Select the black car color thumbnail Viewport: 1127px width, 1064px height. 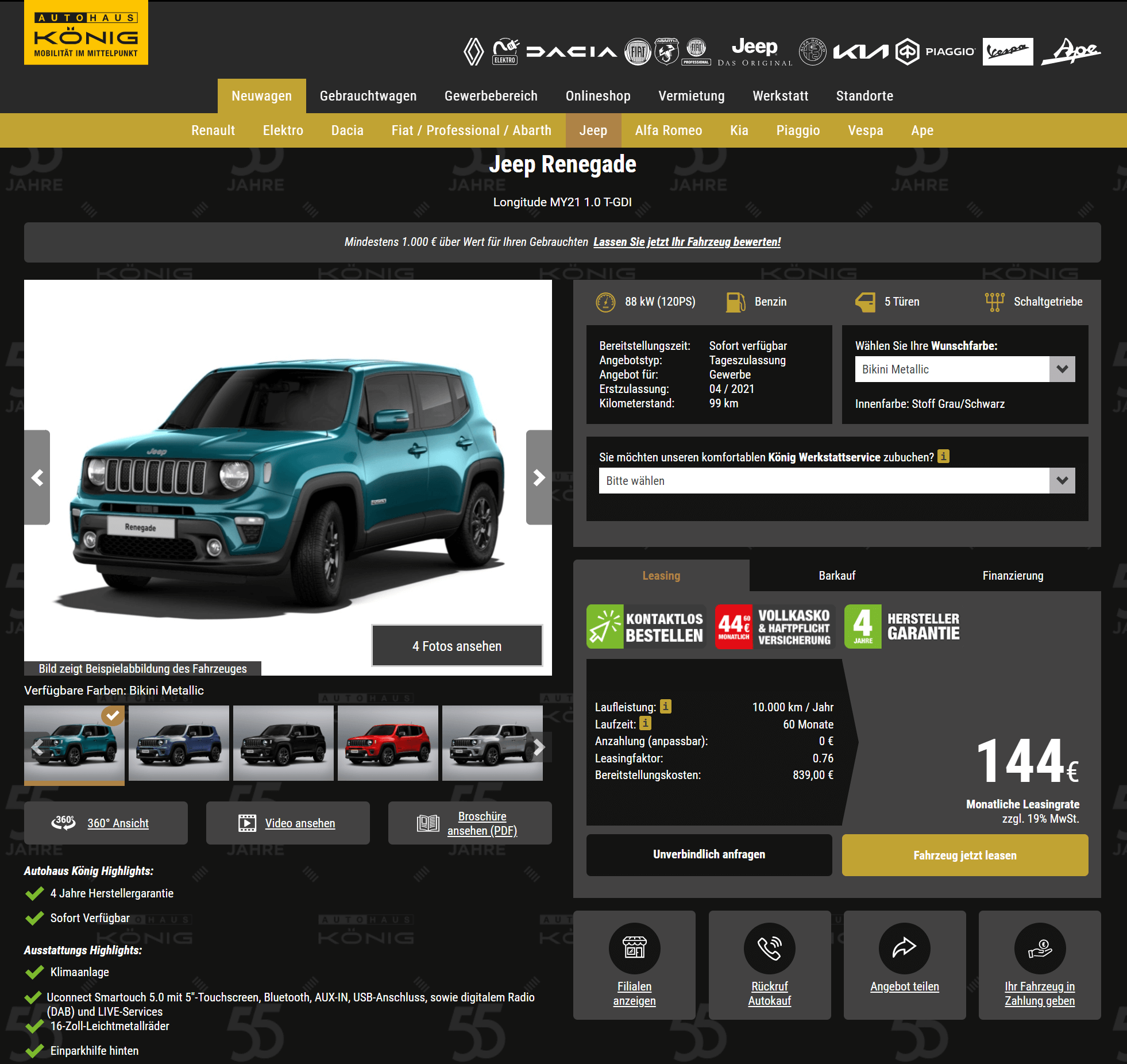click(x=283, y=743)
